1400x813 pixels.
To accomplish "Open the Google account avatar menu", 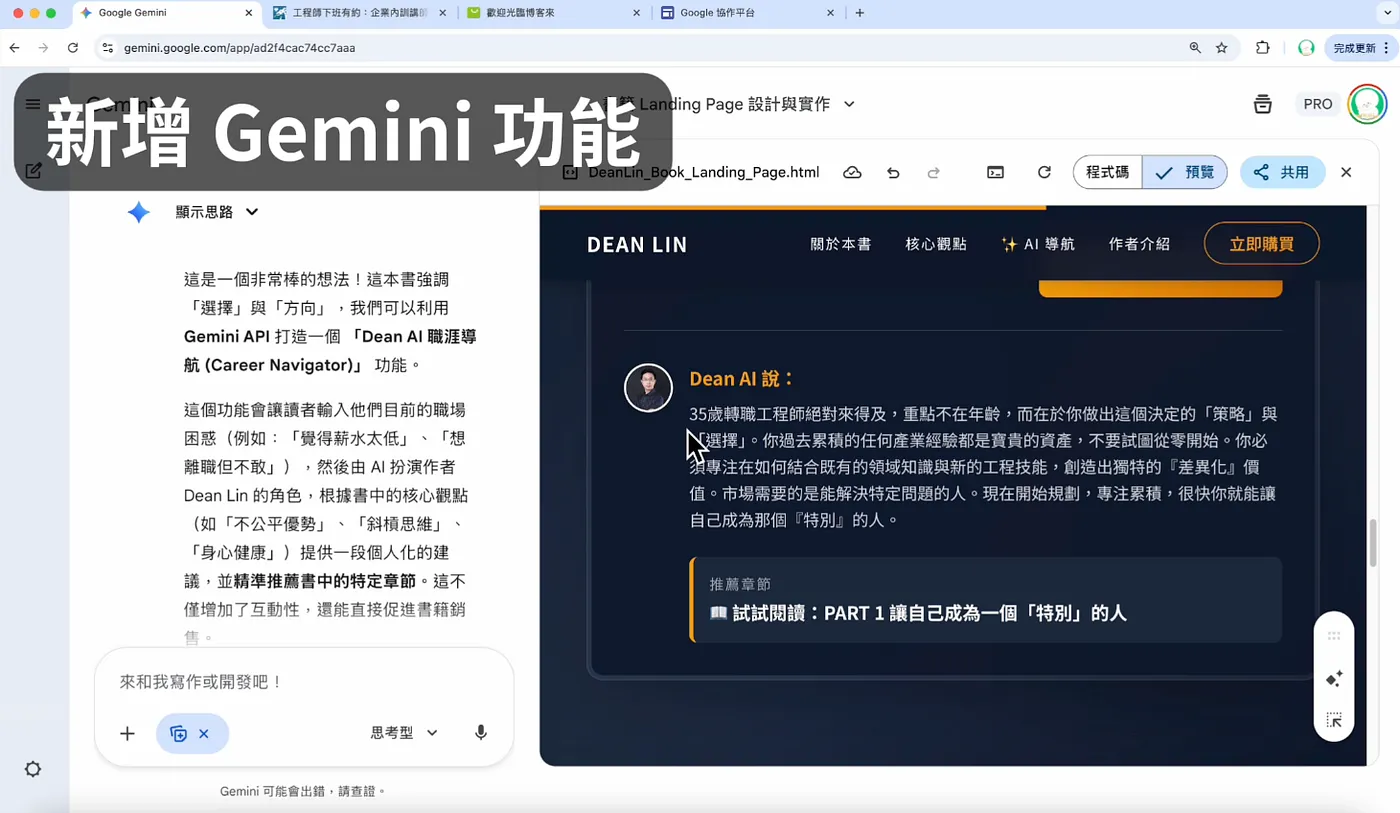I will pyautogui.click(x=1367, y=104).
